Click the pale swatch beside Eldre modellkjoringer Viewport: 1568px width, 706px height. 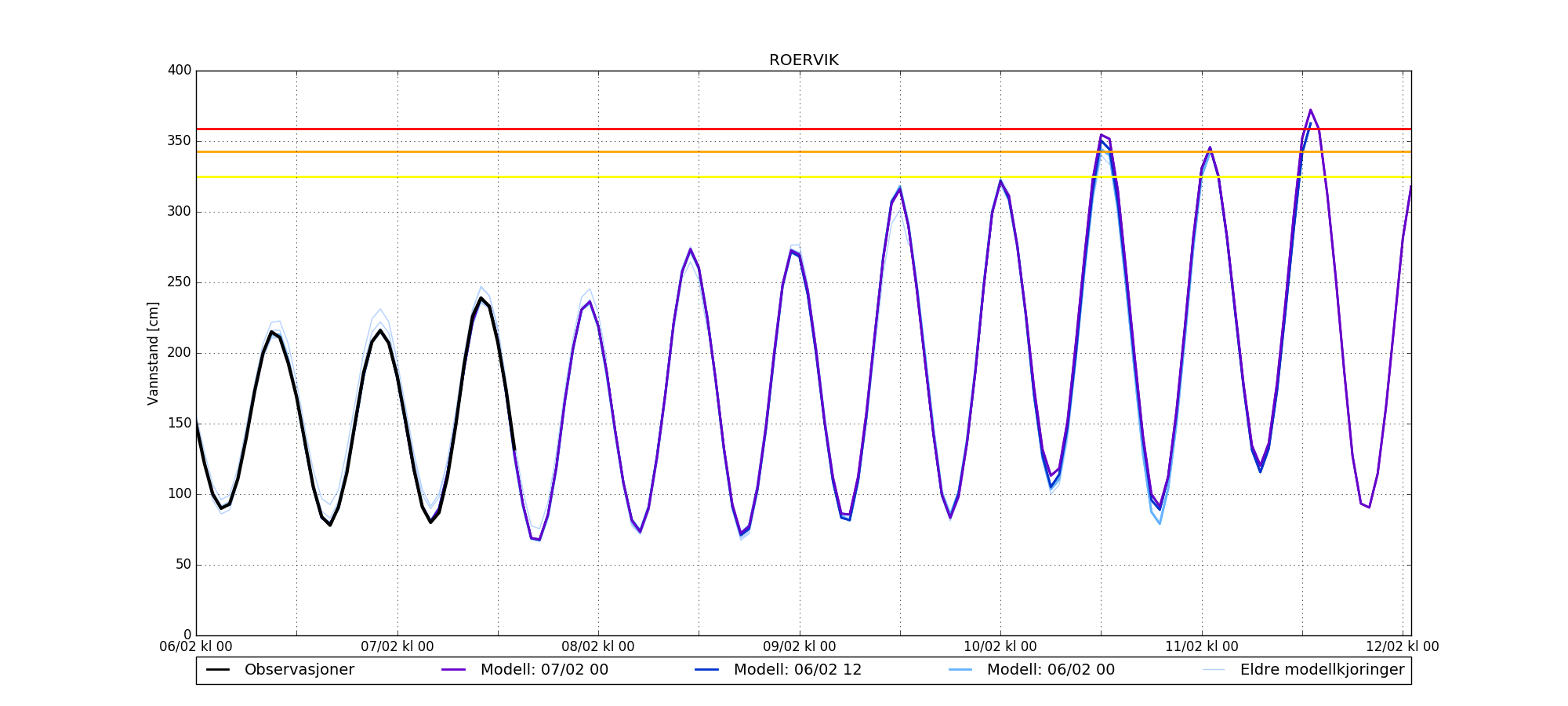point(1213,670)
